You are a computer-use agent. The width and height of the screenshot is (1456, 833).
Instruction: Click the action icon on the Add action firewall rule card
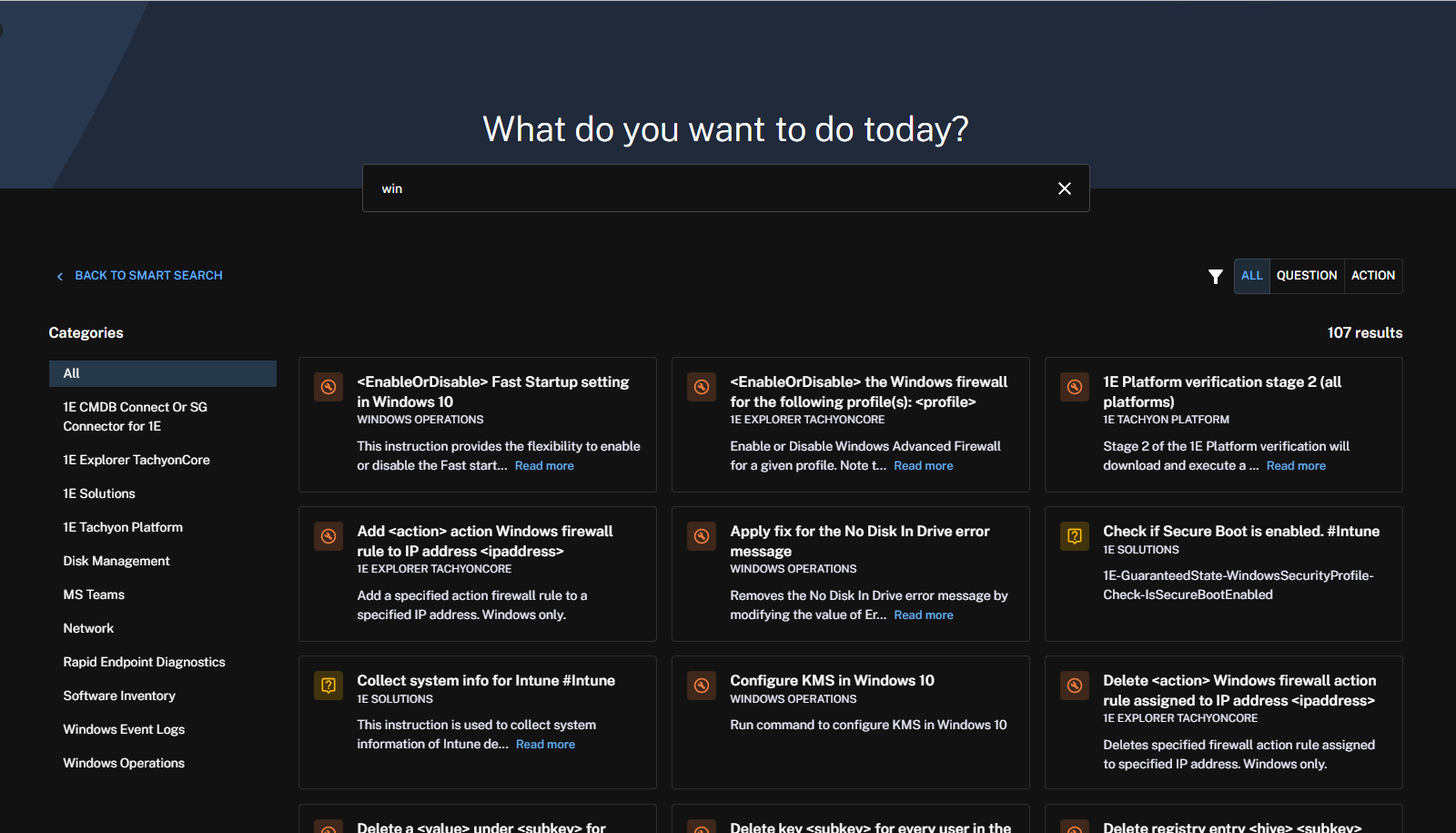click(x=329, y=536)
